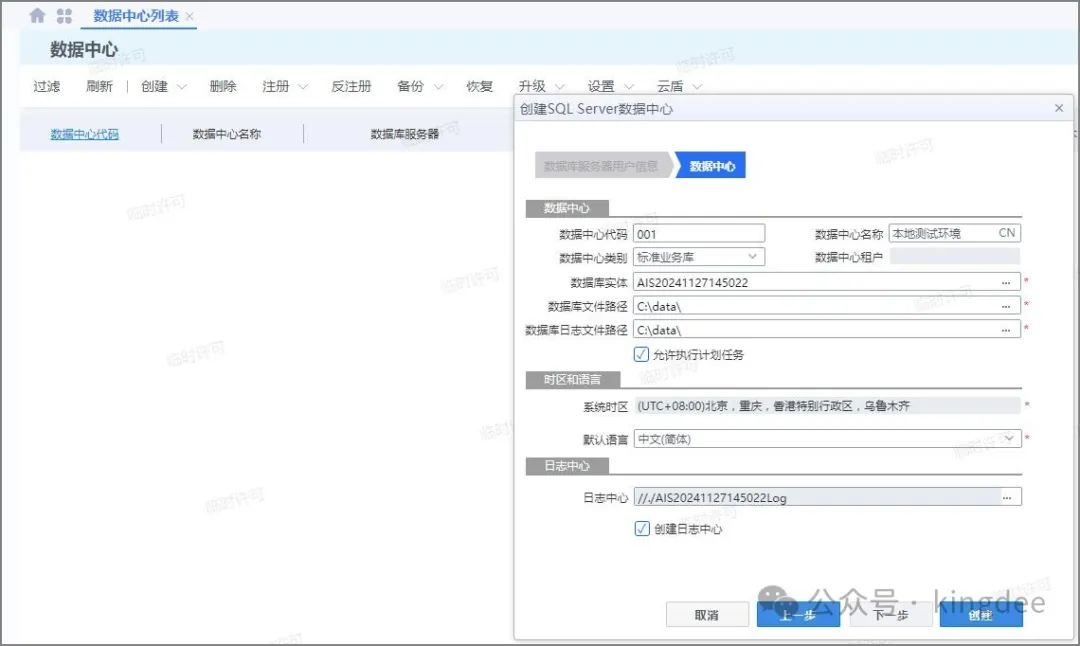
Task: Open the four-square apps menu icon
Action: (64, 16)
